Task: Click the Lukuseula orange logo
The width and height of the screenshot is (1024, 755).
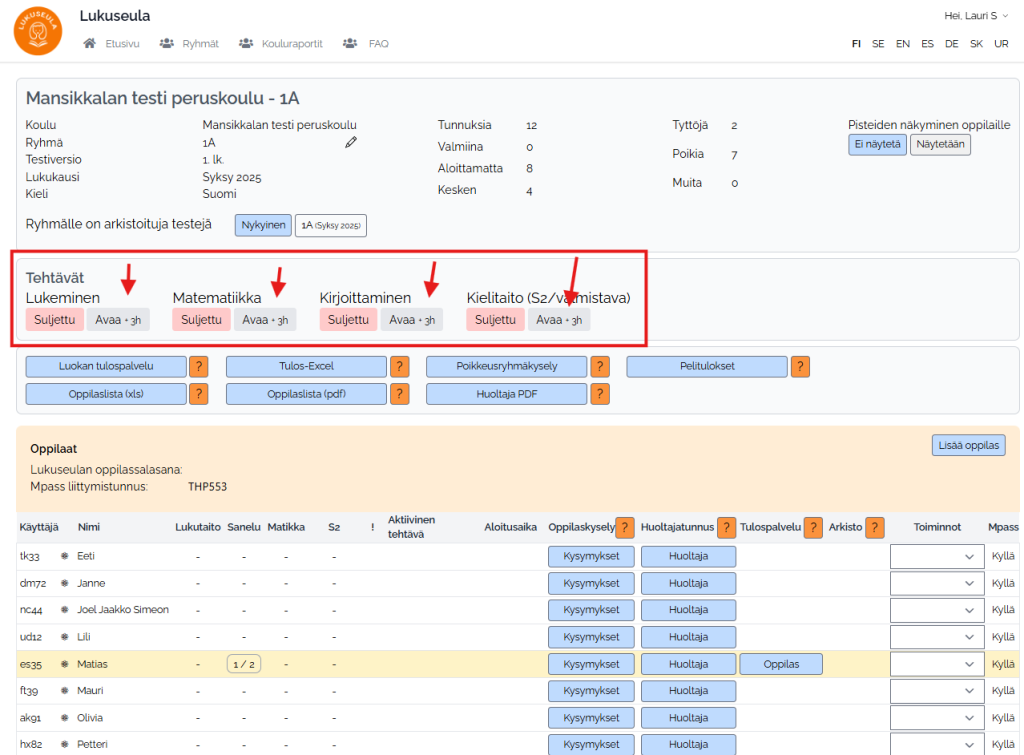Action: (x=38, y=29)
